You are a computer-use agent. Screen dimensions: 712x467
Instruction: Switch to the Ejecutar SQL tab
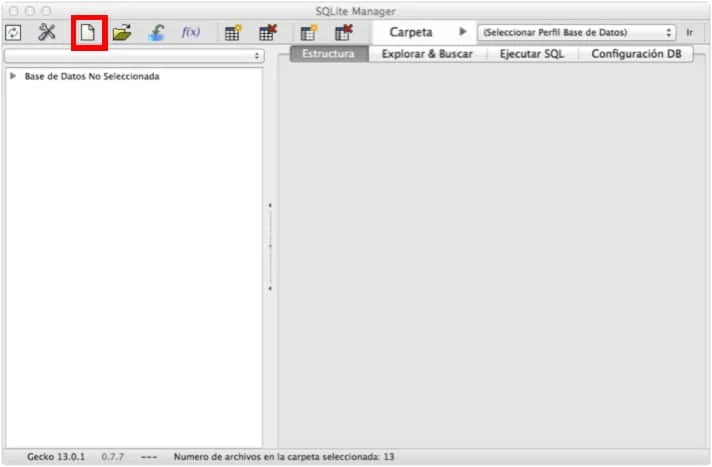coord(532,54)
